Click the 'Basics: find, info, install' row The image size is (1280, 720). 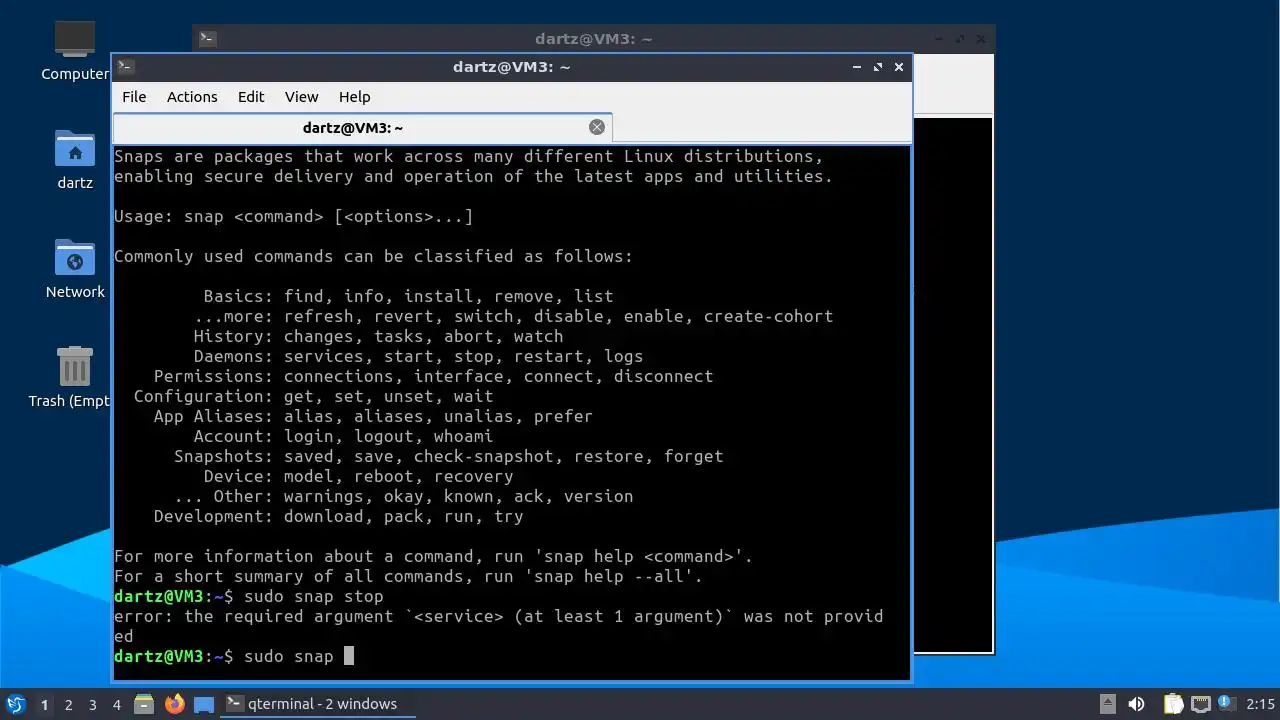point(408,296)
